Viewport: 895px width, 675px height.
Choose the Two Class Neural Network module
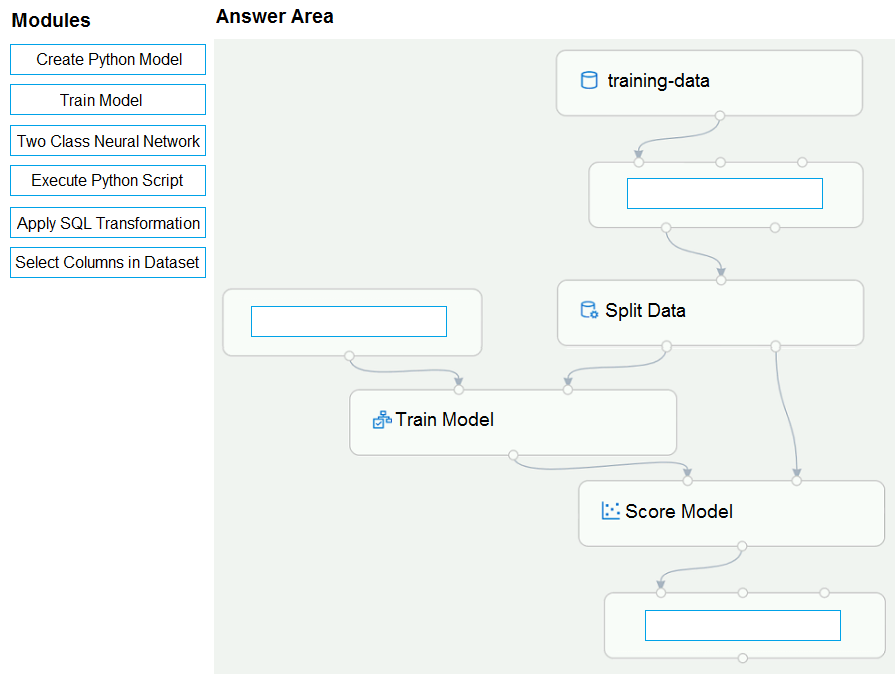(108, 140)
